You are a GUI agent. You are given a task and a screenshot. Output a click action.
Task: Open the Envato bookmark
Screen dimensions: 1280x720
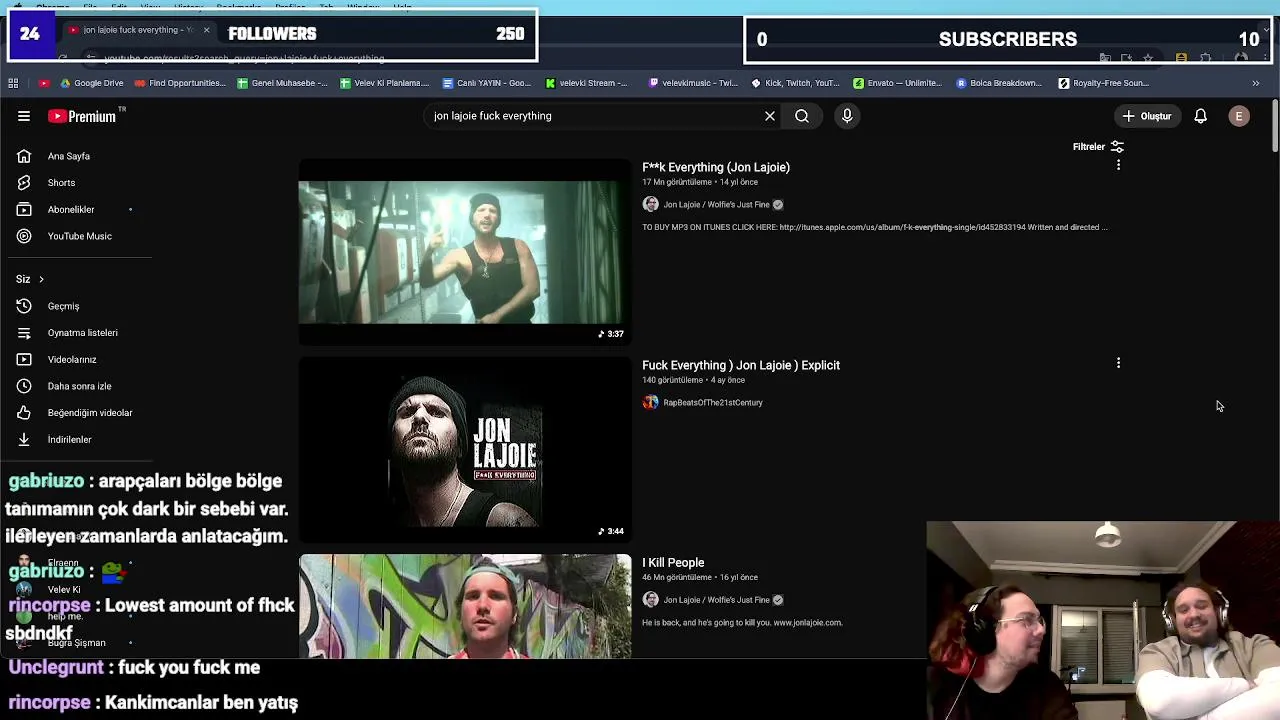coord(898,83)
